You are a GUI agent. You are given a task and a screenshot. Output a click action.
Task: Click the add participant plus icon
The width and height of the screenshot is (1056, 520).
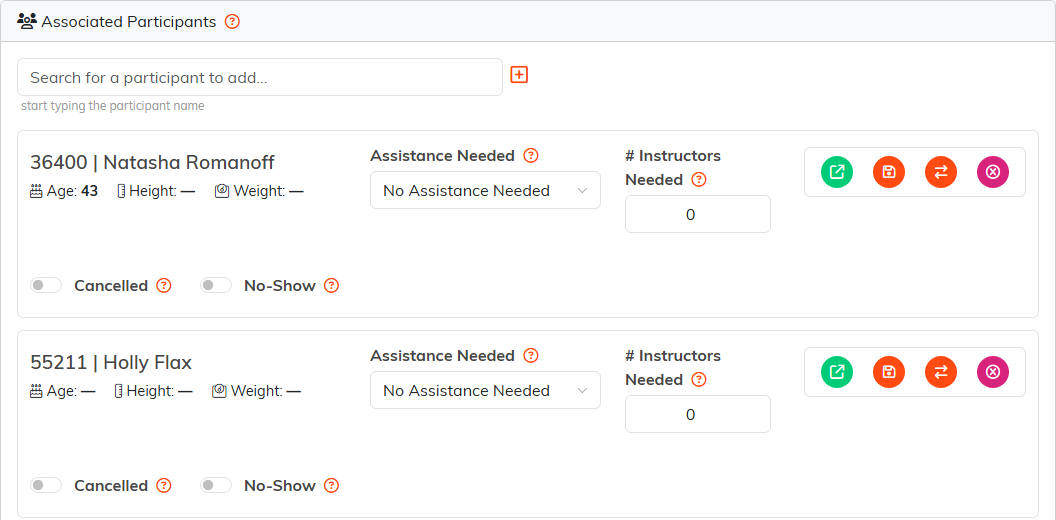(x=519, y=75)
